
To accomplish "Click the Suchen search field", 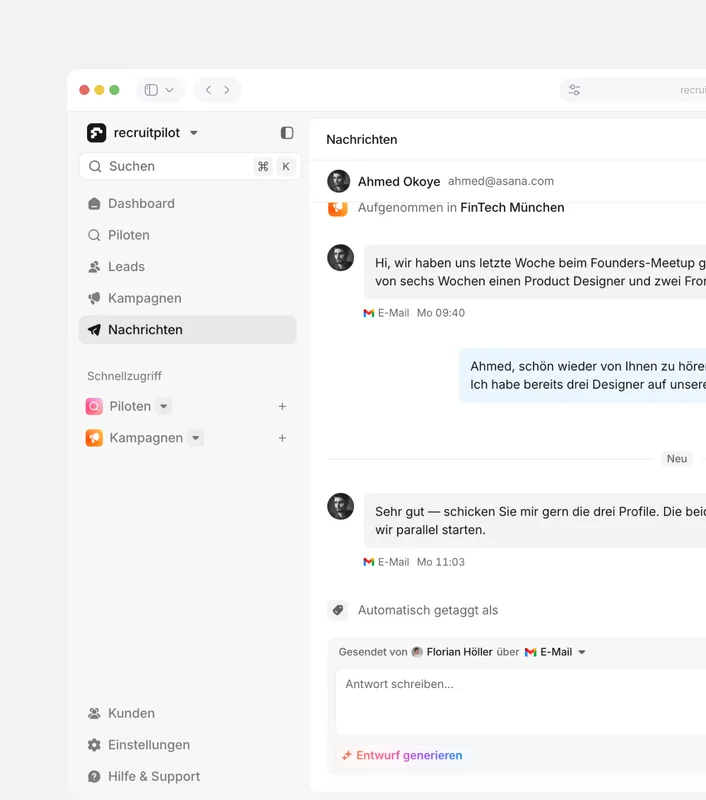I will click(x=190, y=166).
